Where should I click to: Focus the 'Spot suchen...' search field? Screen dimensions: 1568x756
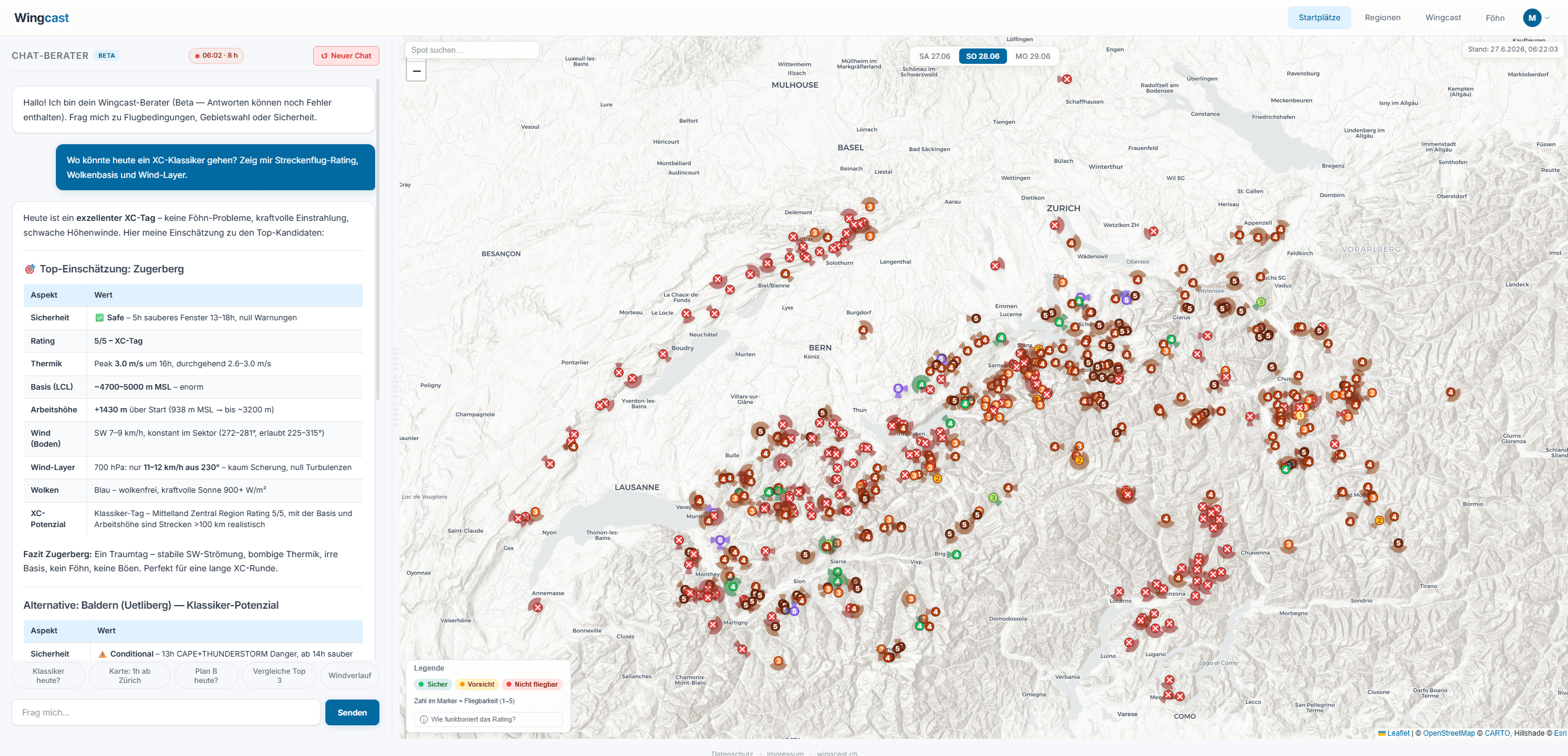[x=472, y=50]
